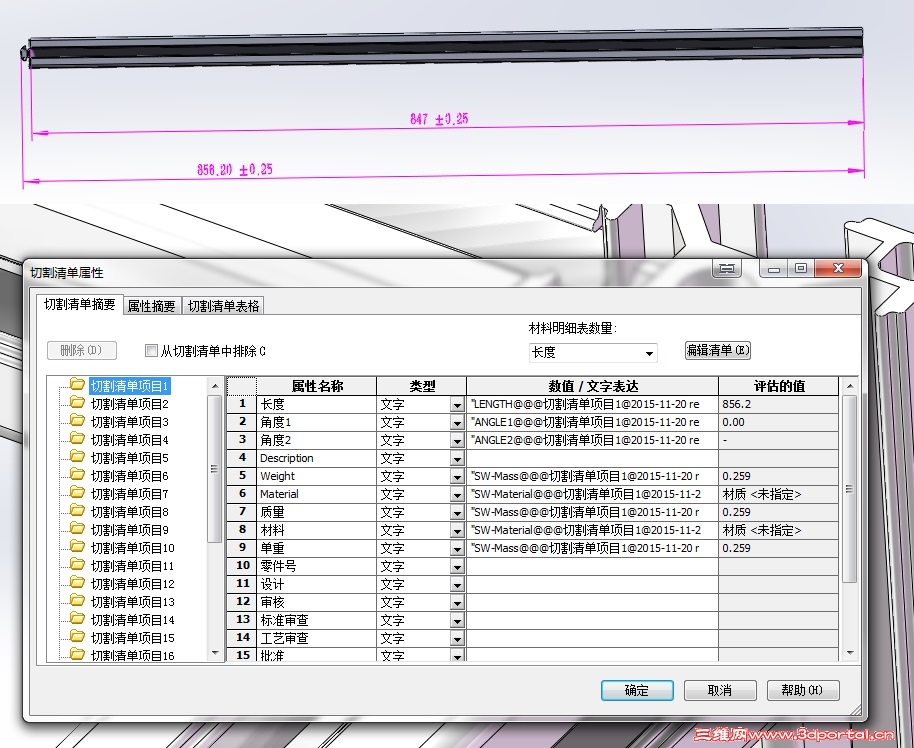The image size is (914, 748).
Task: Click folder icon of 切割清单项目4
Action: [77, 438]
